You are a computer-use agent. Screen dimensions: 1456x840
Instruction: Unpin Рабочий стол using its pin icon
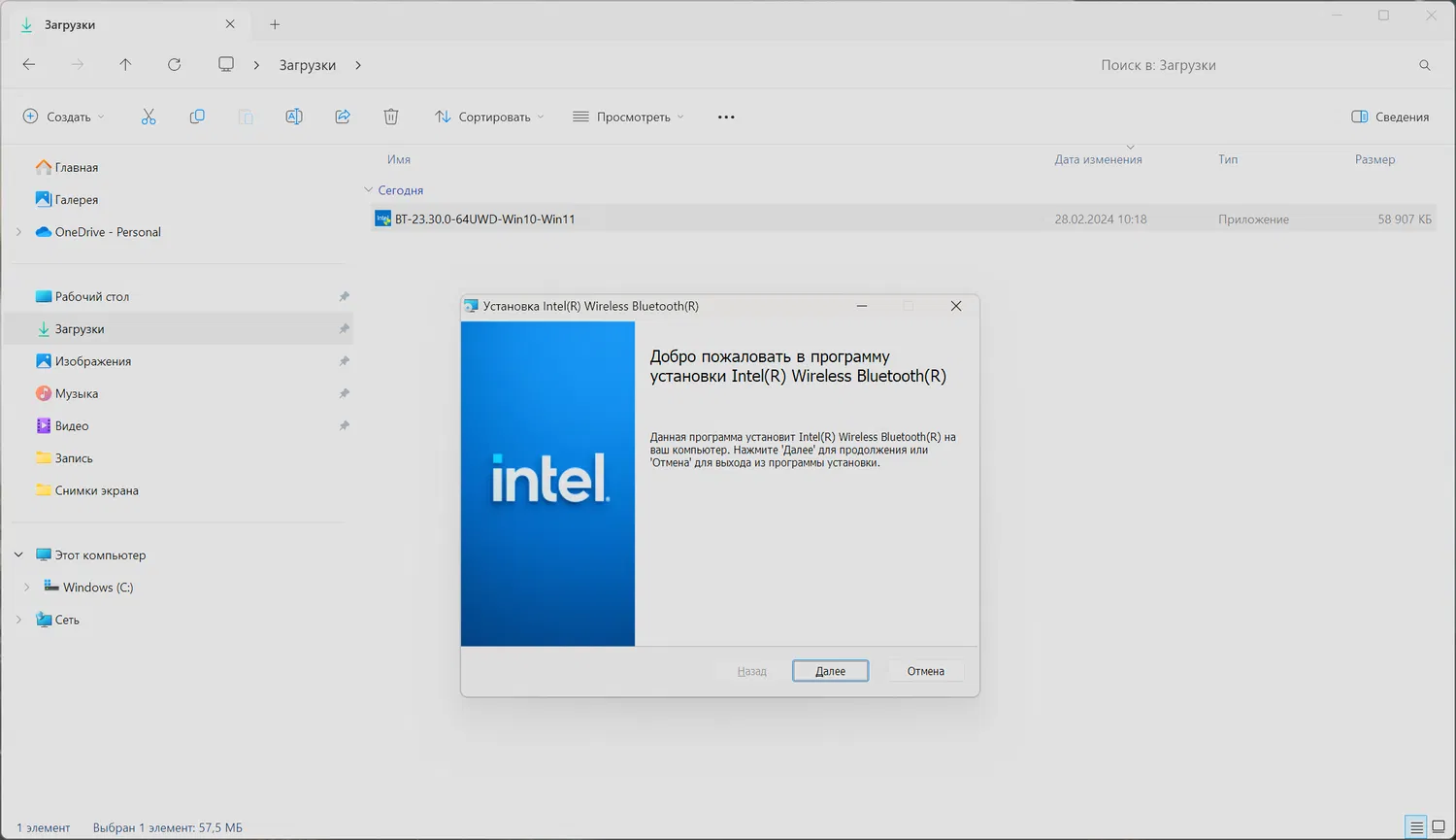tap(344, 297)
